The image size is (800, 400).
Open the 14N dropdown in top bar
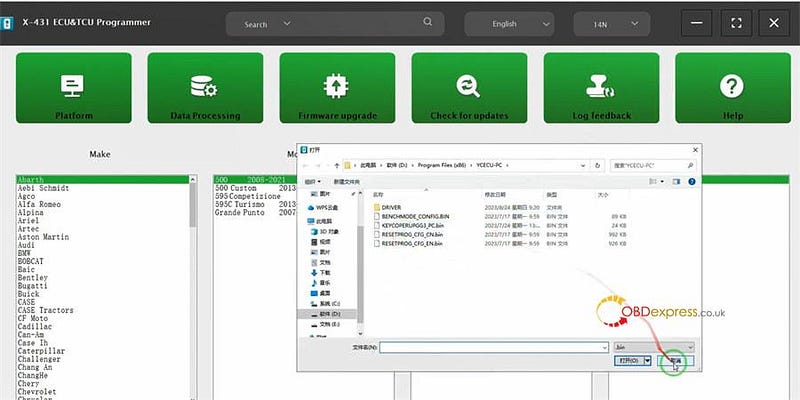pyautogui.click(x=612, y=24)
